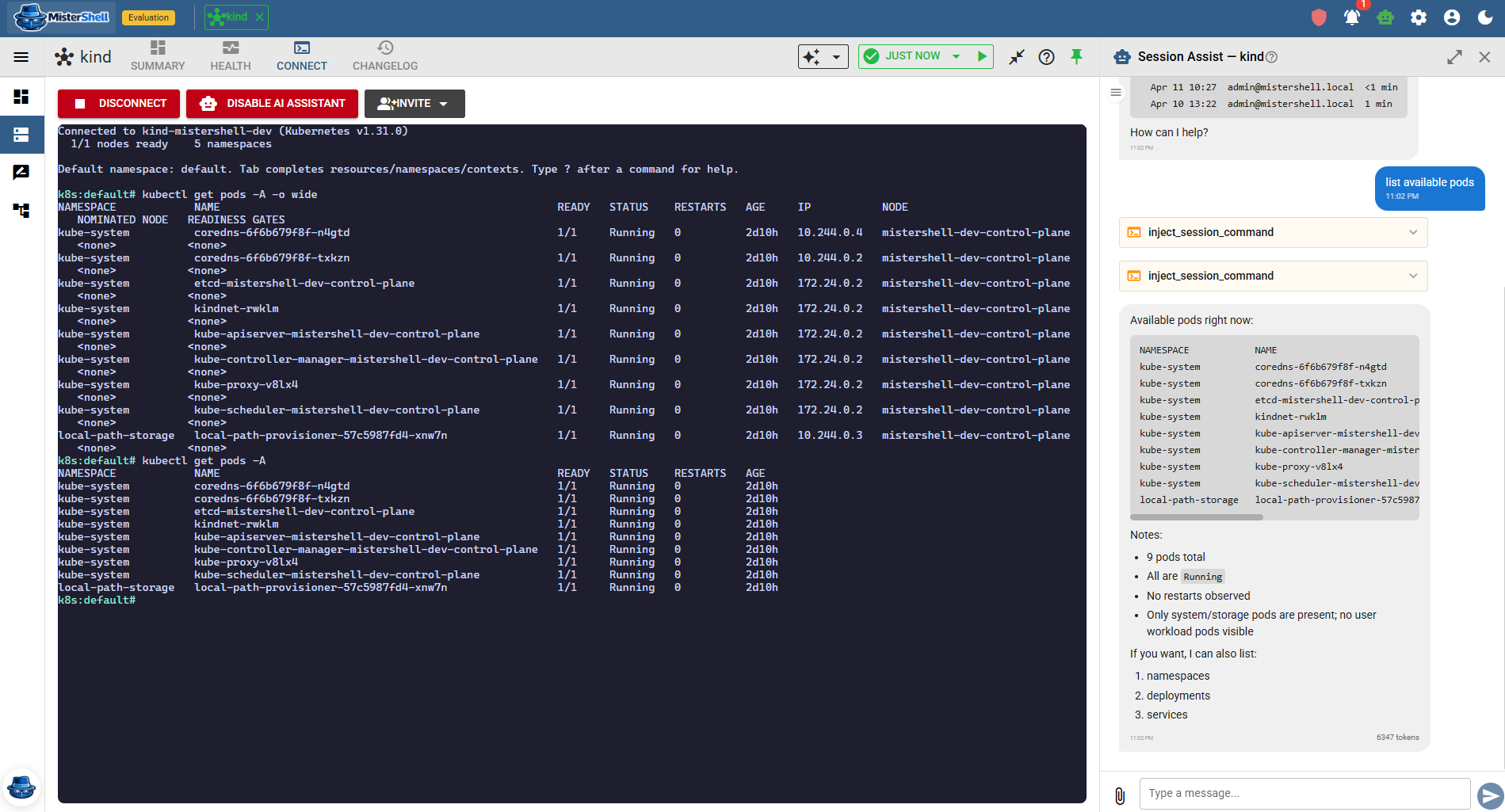Close the kind session tab
Image resolution: width=1505 pixels, height=812 pixels.
(260, 17)
